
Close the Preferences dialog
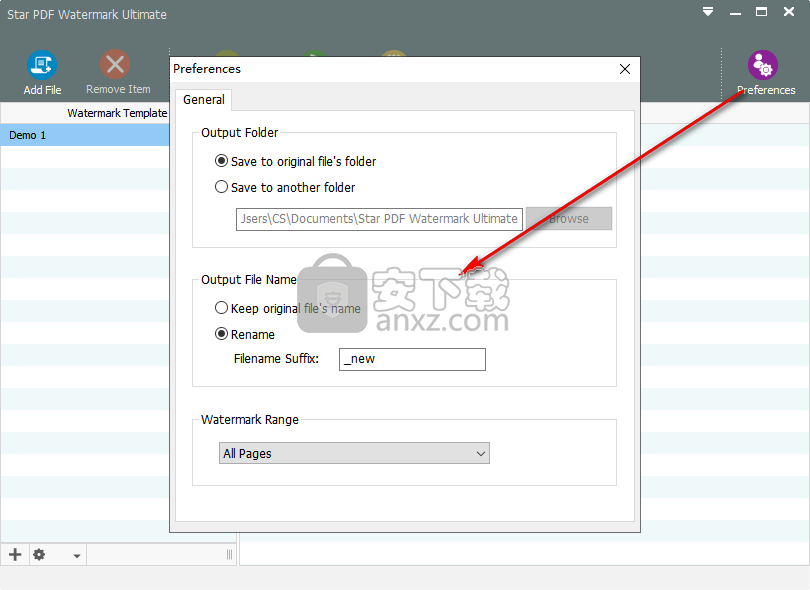coord(625,69)
